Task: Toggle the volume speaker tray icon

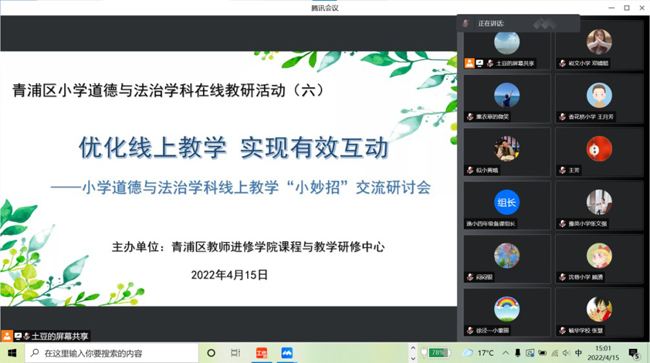Action: (x=566, y=353)
